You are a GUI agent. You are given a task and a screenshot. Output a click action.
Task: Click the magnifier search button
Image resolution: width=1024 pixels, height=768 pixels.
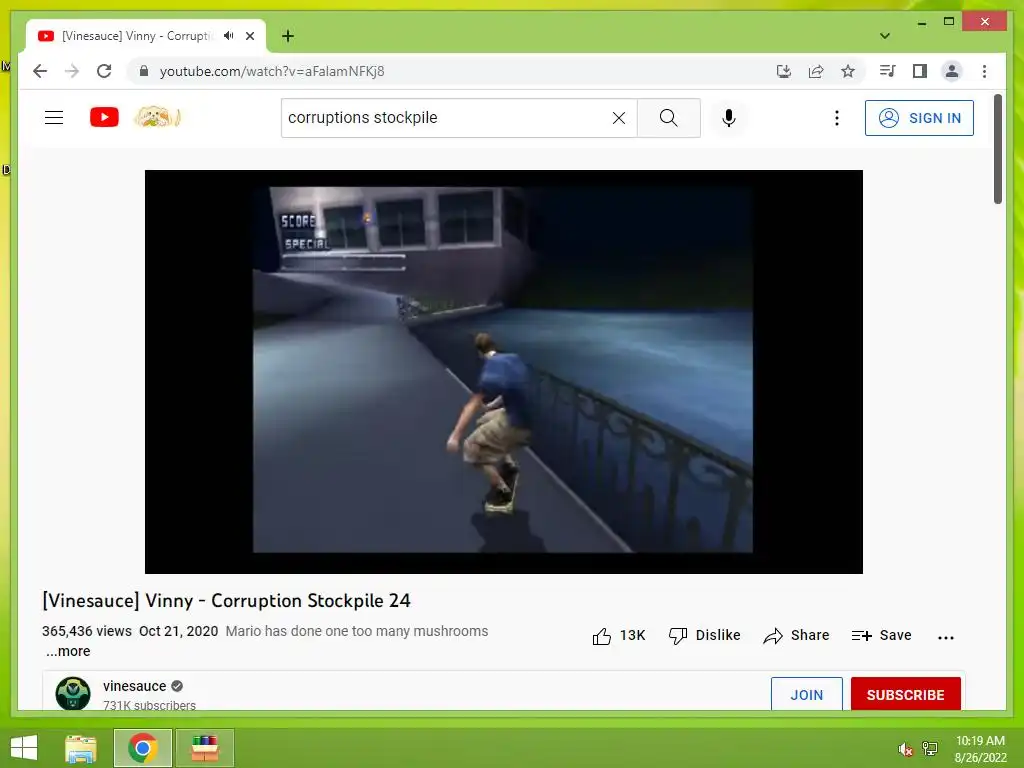coord(669,118)
